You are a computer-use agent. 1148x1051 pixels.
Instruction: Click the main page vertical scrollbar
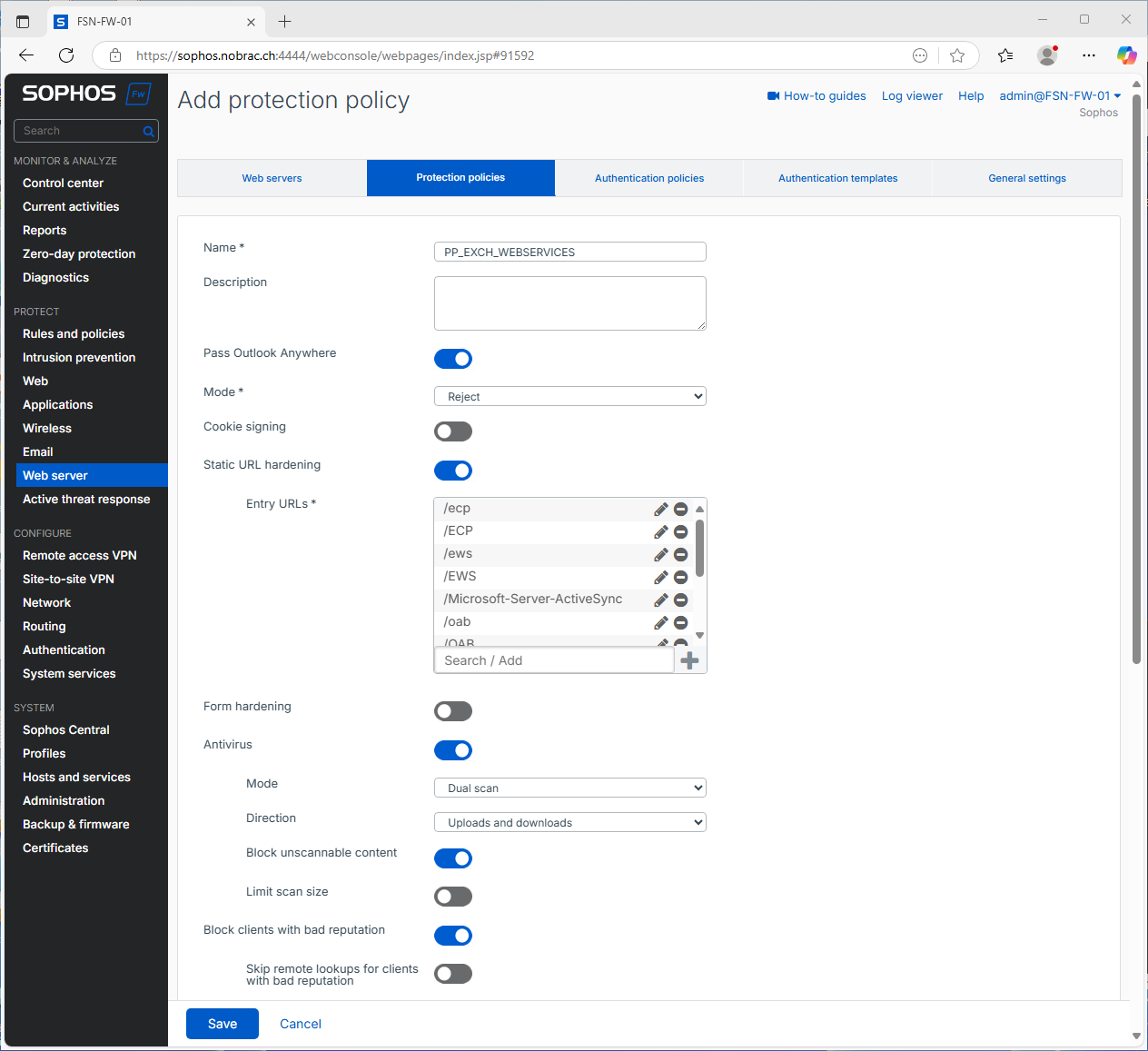pos(1136,380)
